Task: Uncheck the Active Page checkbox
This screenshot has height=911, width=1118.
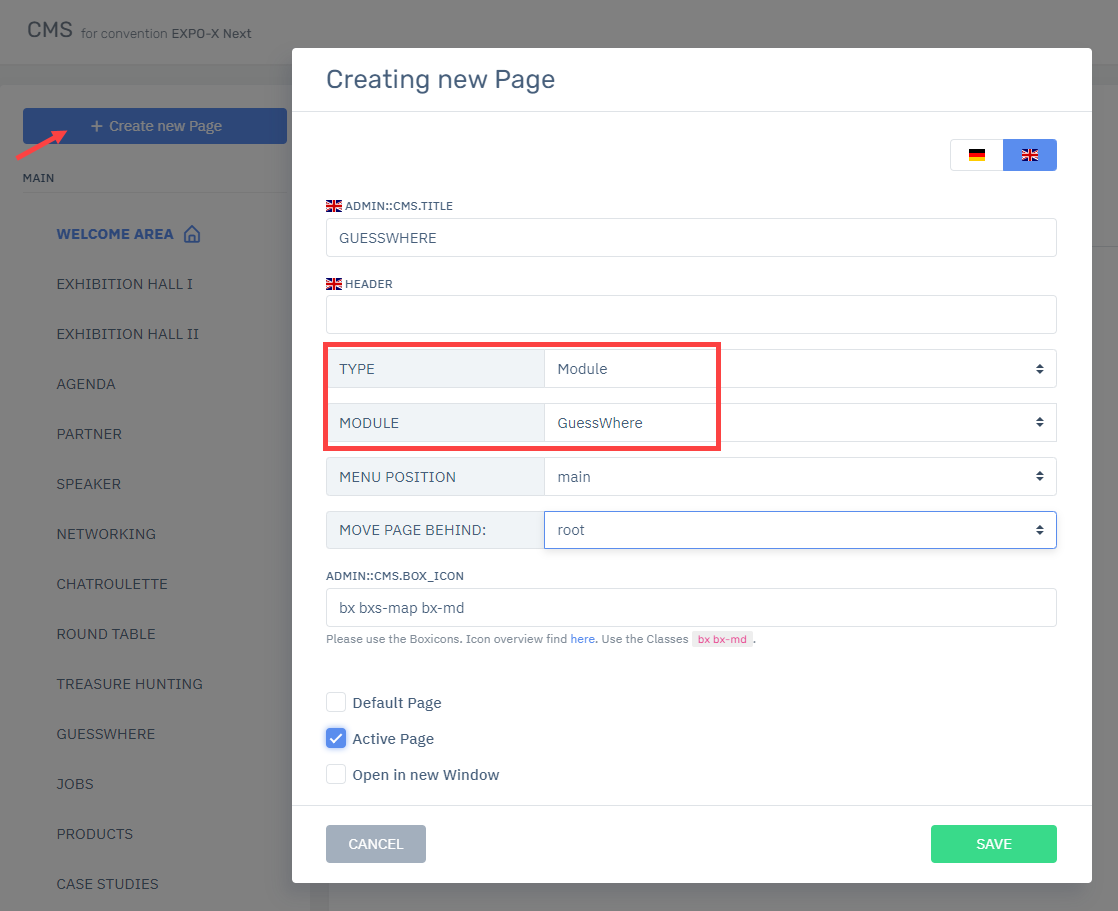Action: (x=336, y=739)
